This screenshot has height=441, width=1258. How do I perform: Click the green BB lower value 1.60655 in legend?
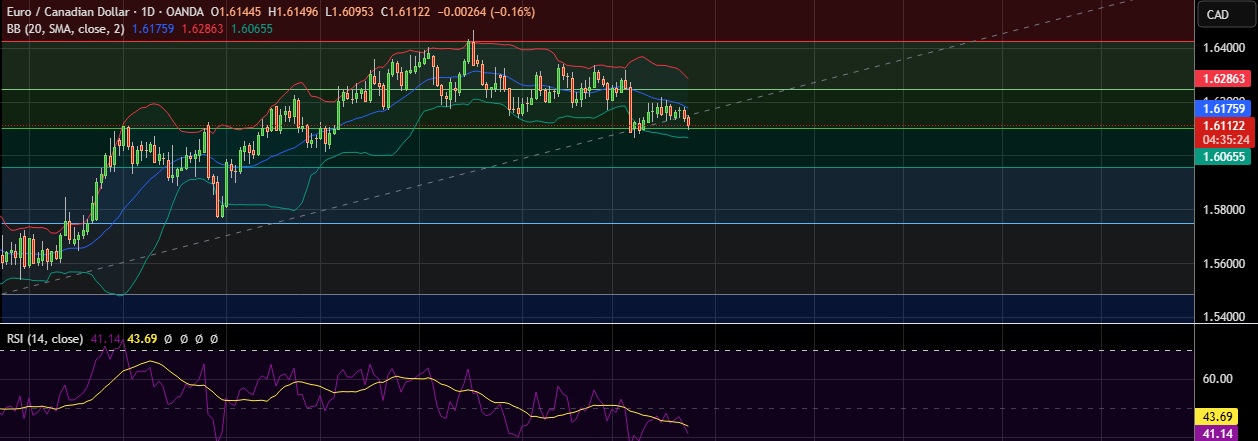pos(253,29)
